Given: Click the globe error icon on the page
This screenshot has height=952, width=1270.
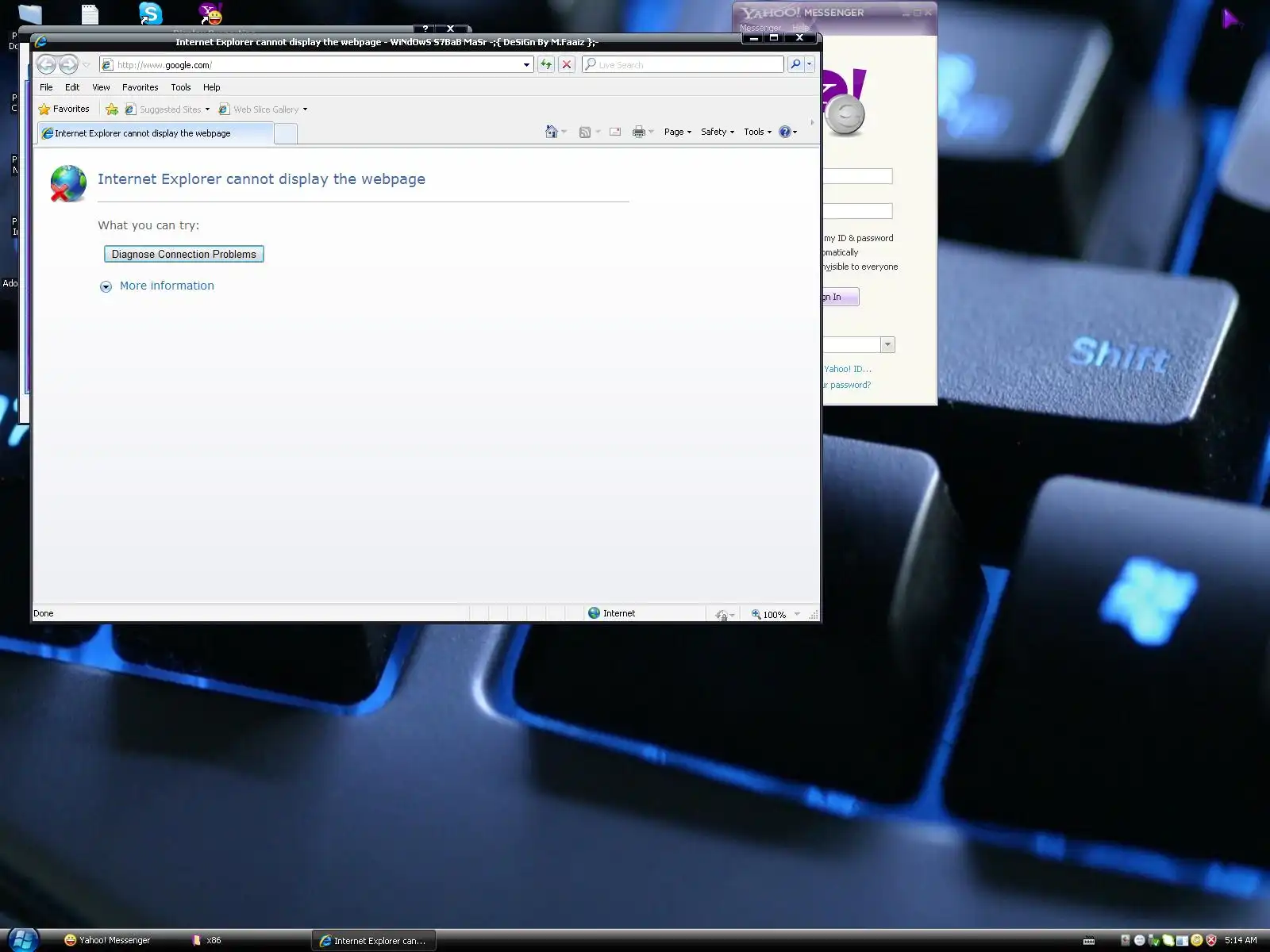Looking at the screenshot, I should (68, 183).
